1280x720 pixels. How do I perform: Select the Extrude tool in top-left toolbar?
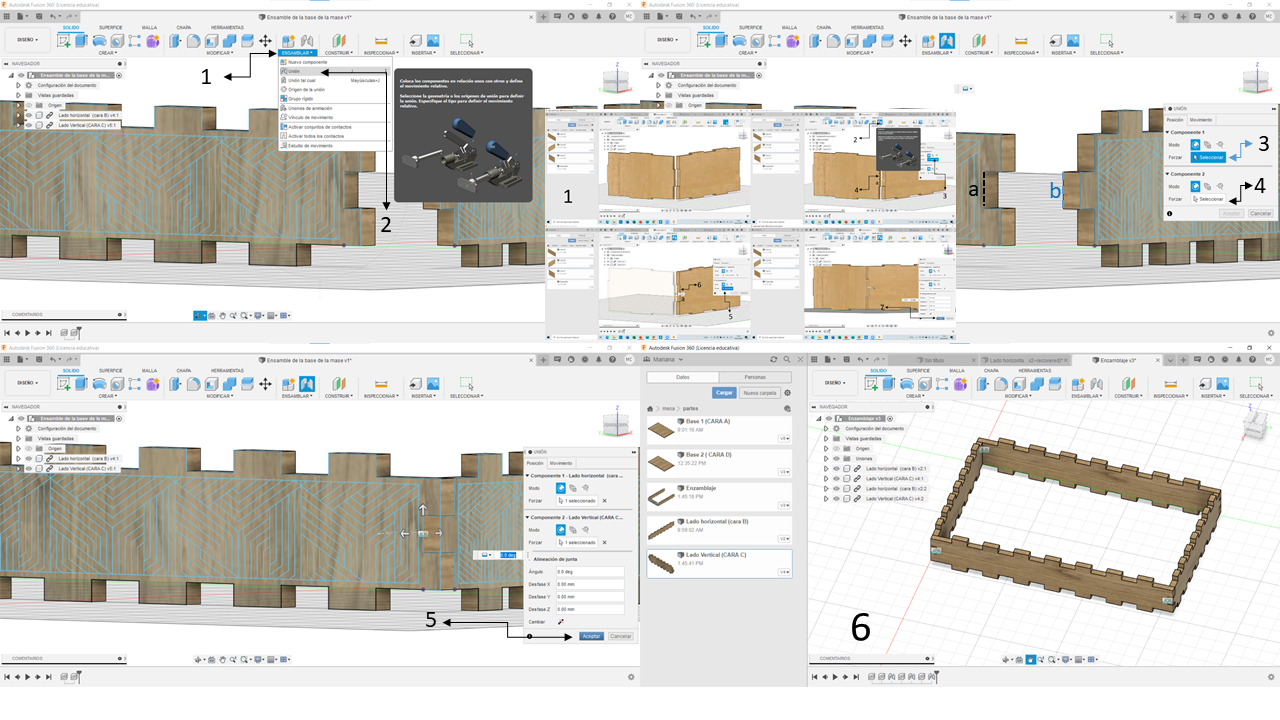[x=82, y=41]
